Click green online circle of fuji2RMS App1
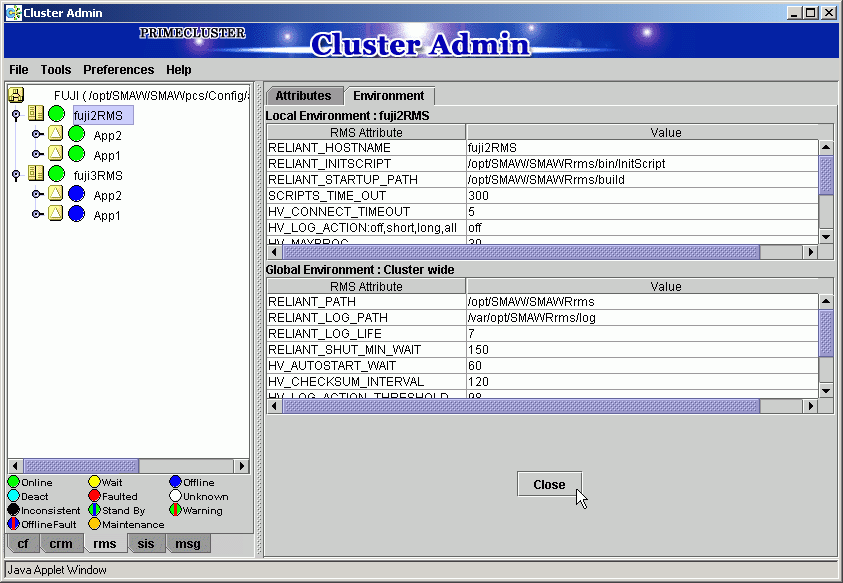This screenshot has height=583, width=843. coord(77,154)
